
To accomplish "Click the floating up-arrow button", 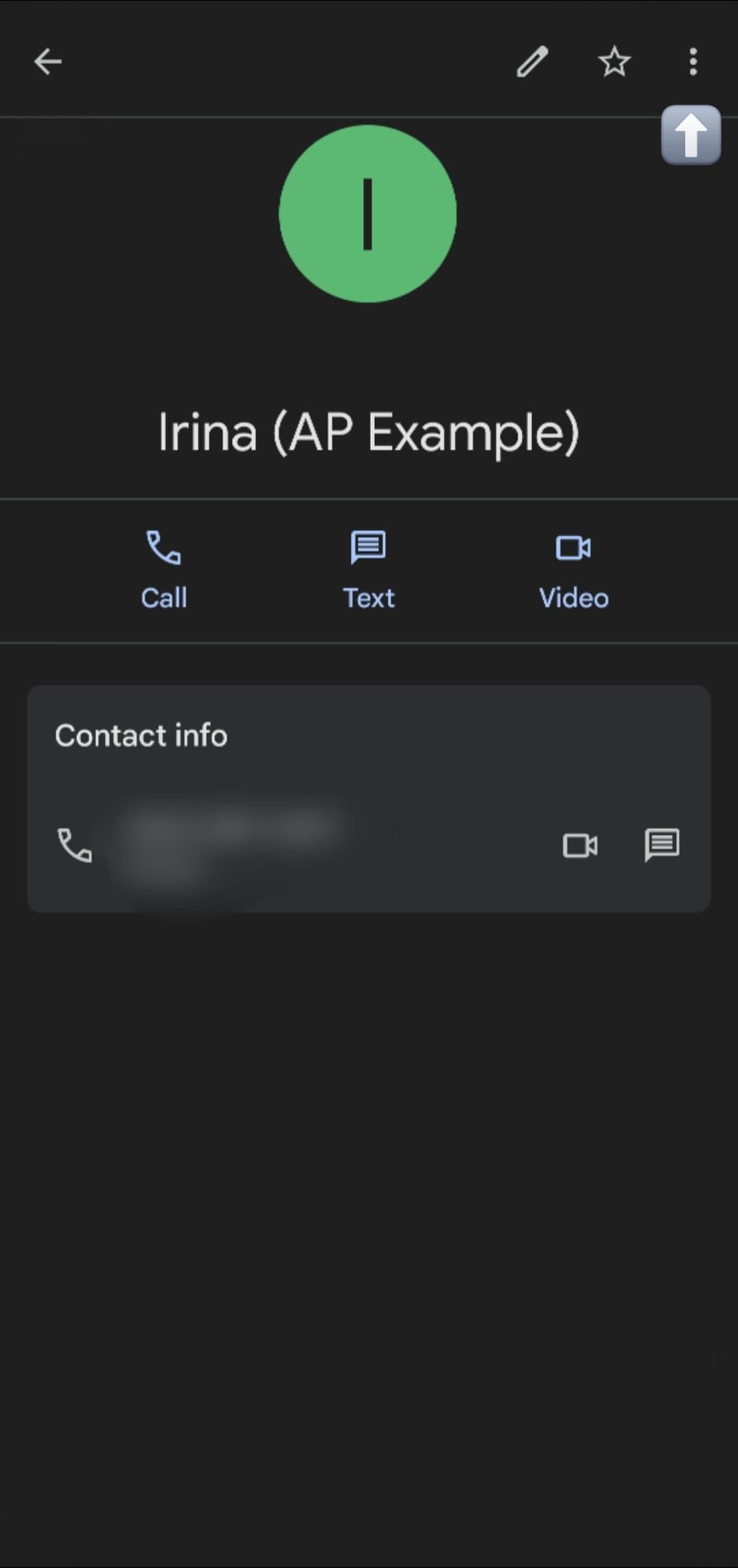I will tap(691, 135).
